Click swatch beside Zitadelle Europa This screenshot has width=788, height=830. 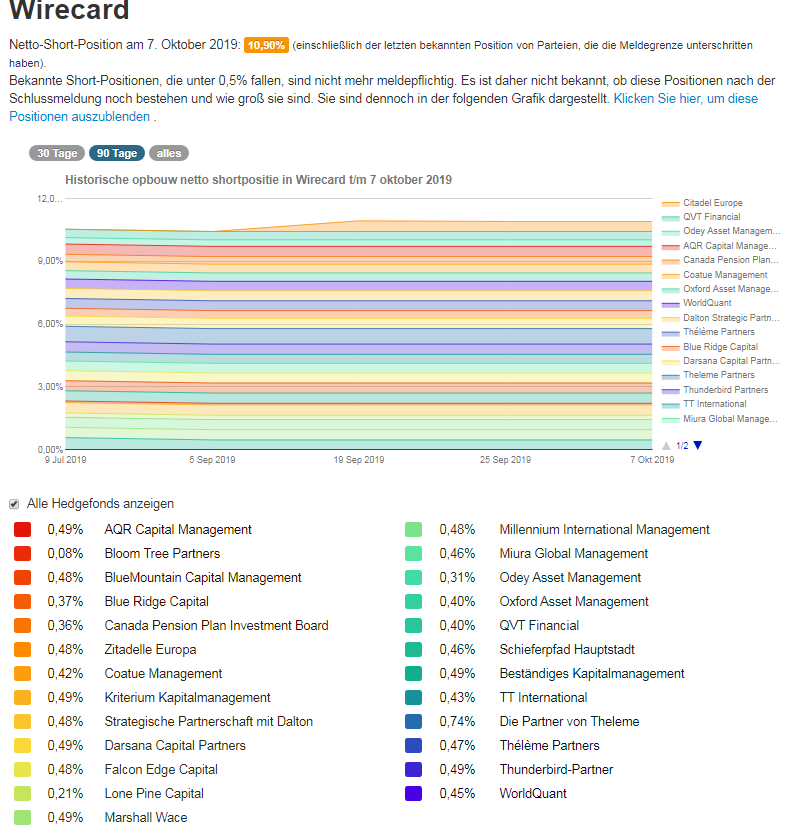coord(22,649)
